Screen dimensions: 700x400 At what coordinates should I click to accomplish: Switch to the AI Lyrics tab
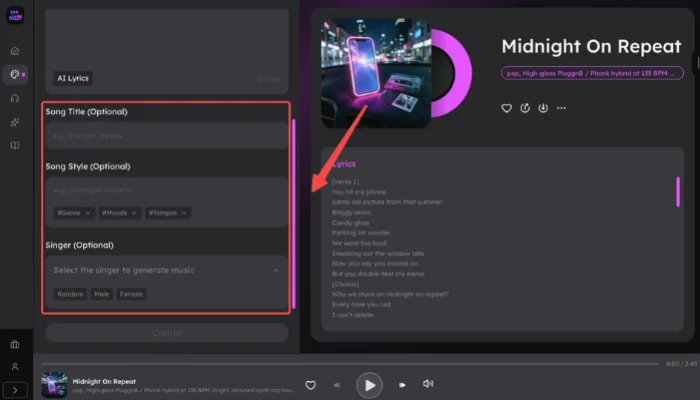tap(74, 78)
